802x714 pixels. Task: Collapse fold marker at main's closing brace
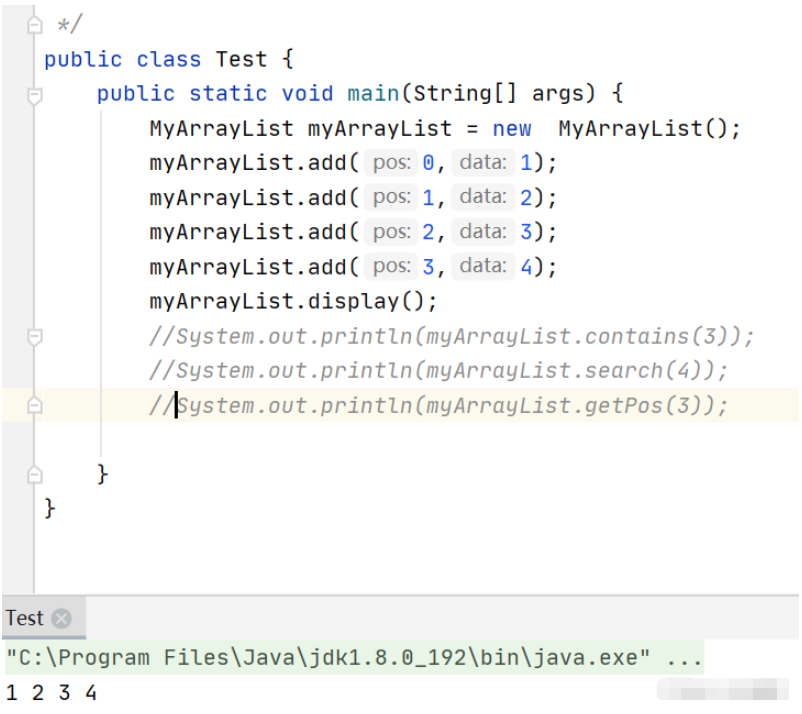pos(35,475)
